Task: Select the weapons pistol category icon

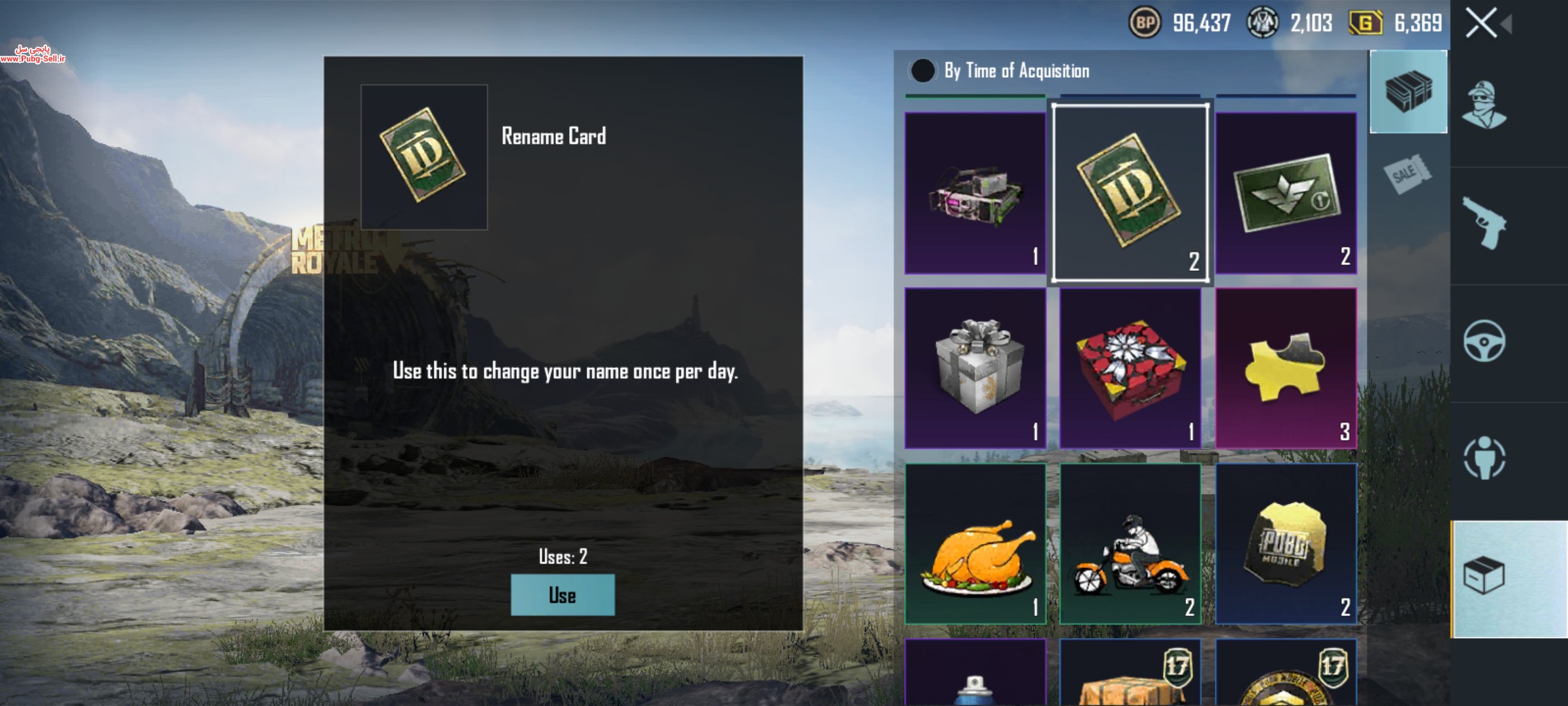Action: [1484, 224]
